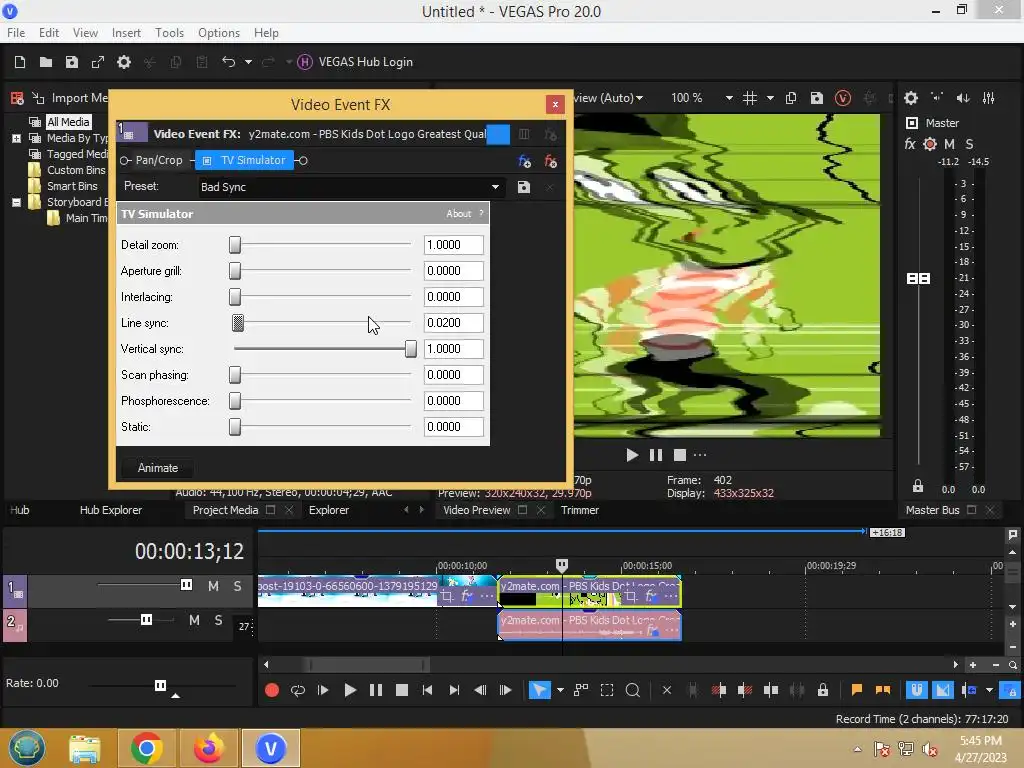Viewport: 1024px width, 768px height.
Task: Switch to the Hub Explorer tab
Action: [x=110, y=510]
